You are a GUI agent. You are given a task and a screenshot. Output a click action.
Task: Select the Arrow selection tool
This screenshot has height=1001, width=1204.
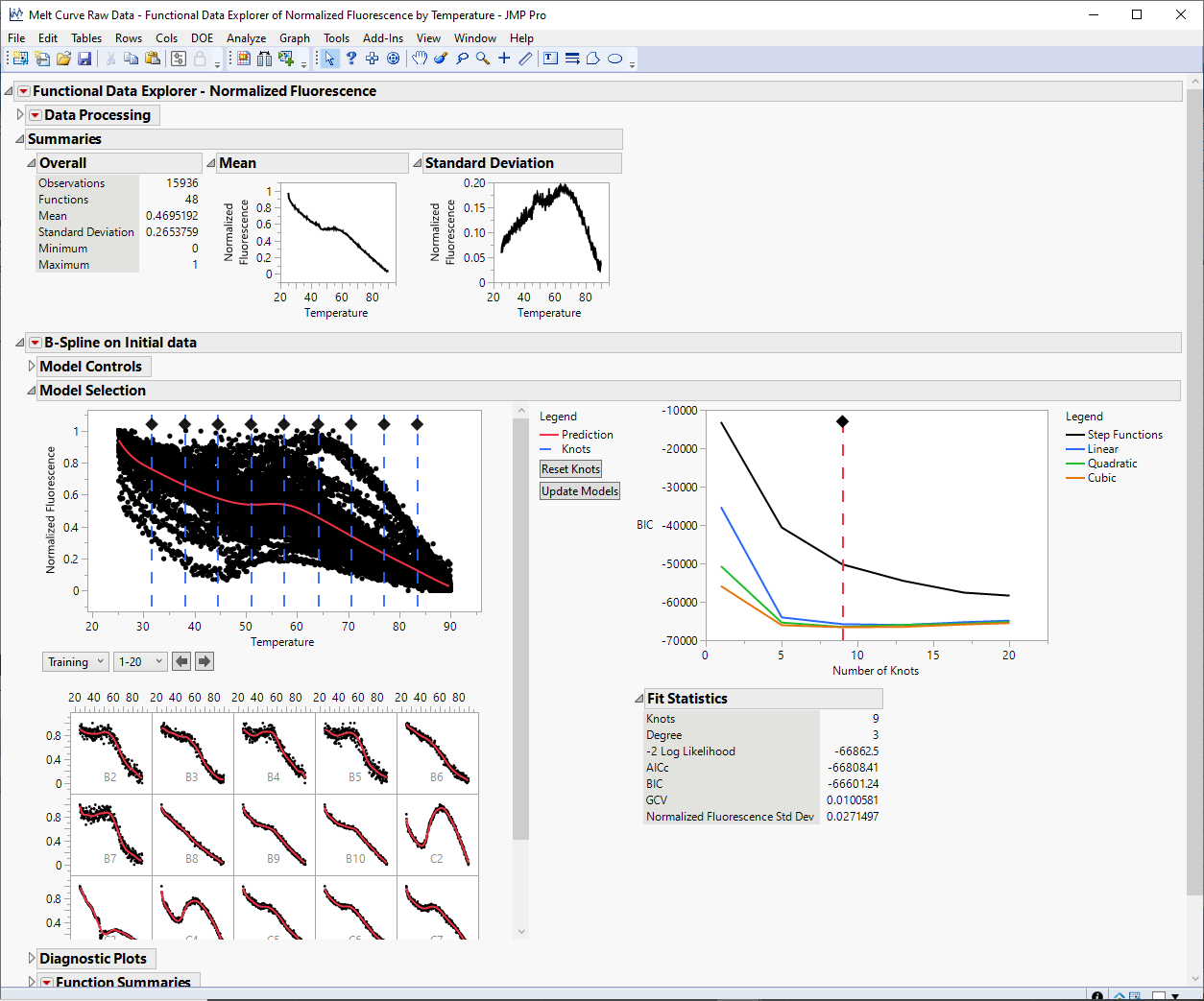point(329,59)
